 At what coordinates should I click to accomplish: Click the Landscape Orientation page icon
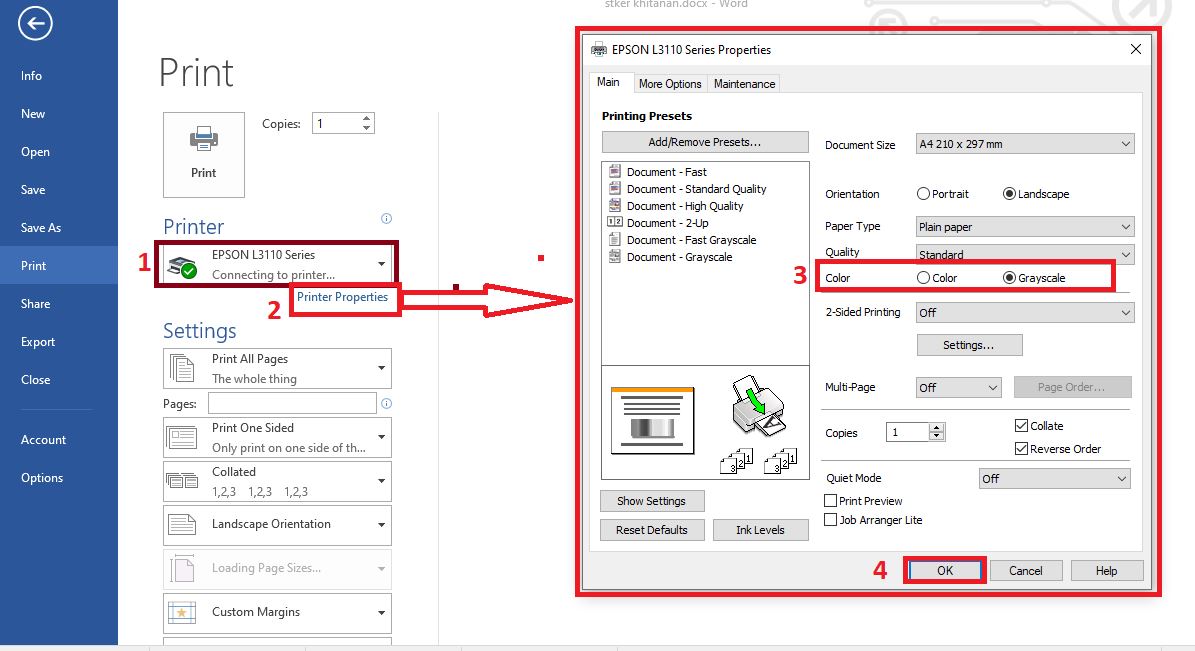[x=182, y=524]
